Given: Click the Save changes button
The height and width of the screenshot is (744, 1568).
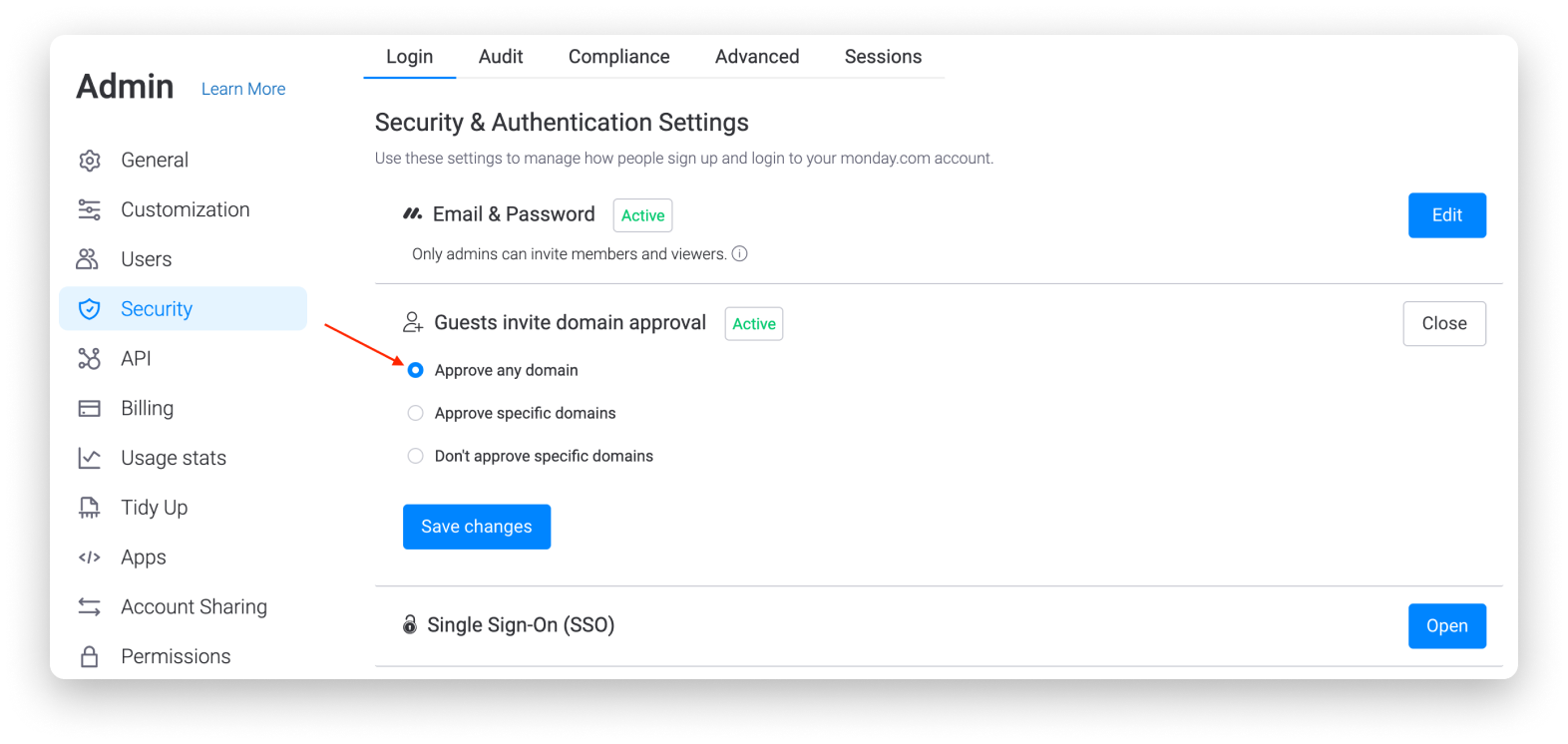Looking at the screenshot, I should point(477,527).
